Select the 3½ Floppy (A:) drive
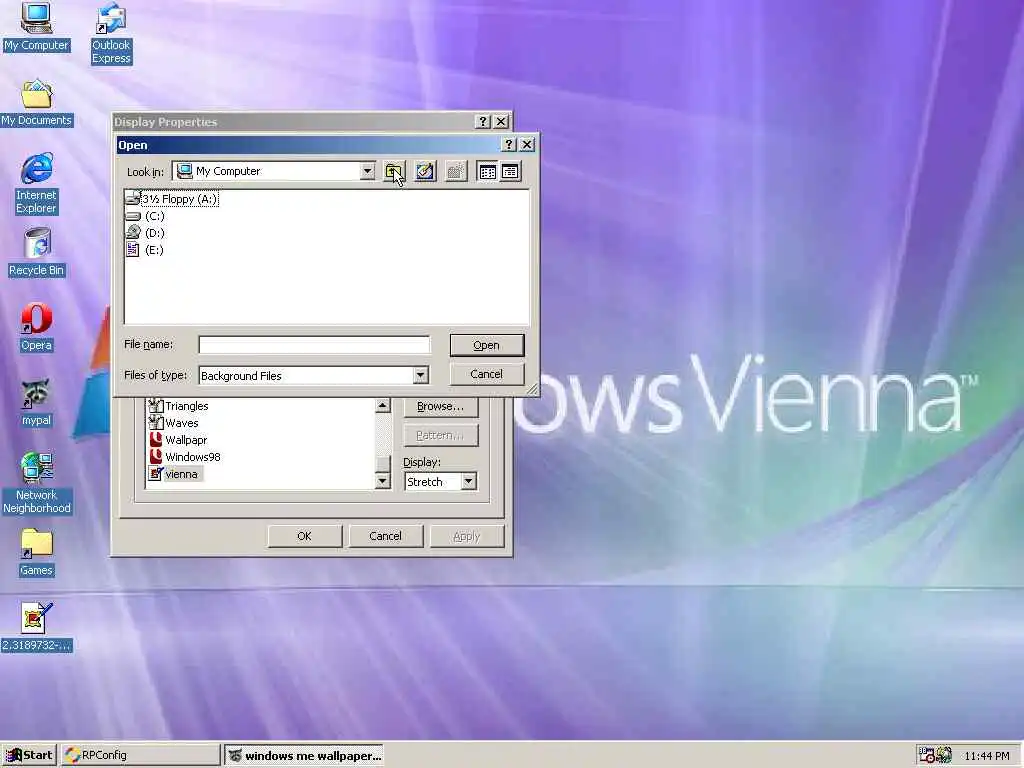This screenshot has width=1024, height=768. [x=172, y=199]
